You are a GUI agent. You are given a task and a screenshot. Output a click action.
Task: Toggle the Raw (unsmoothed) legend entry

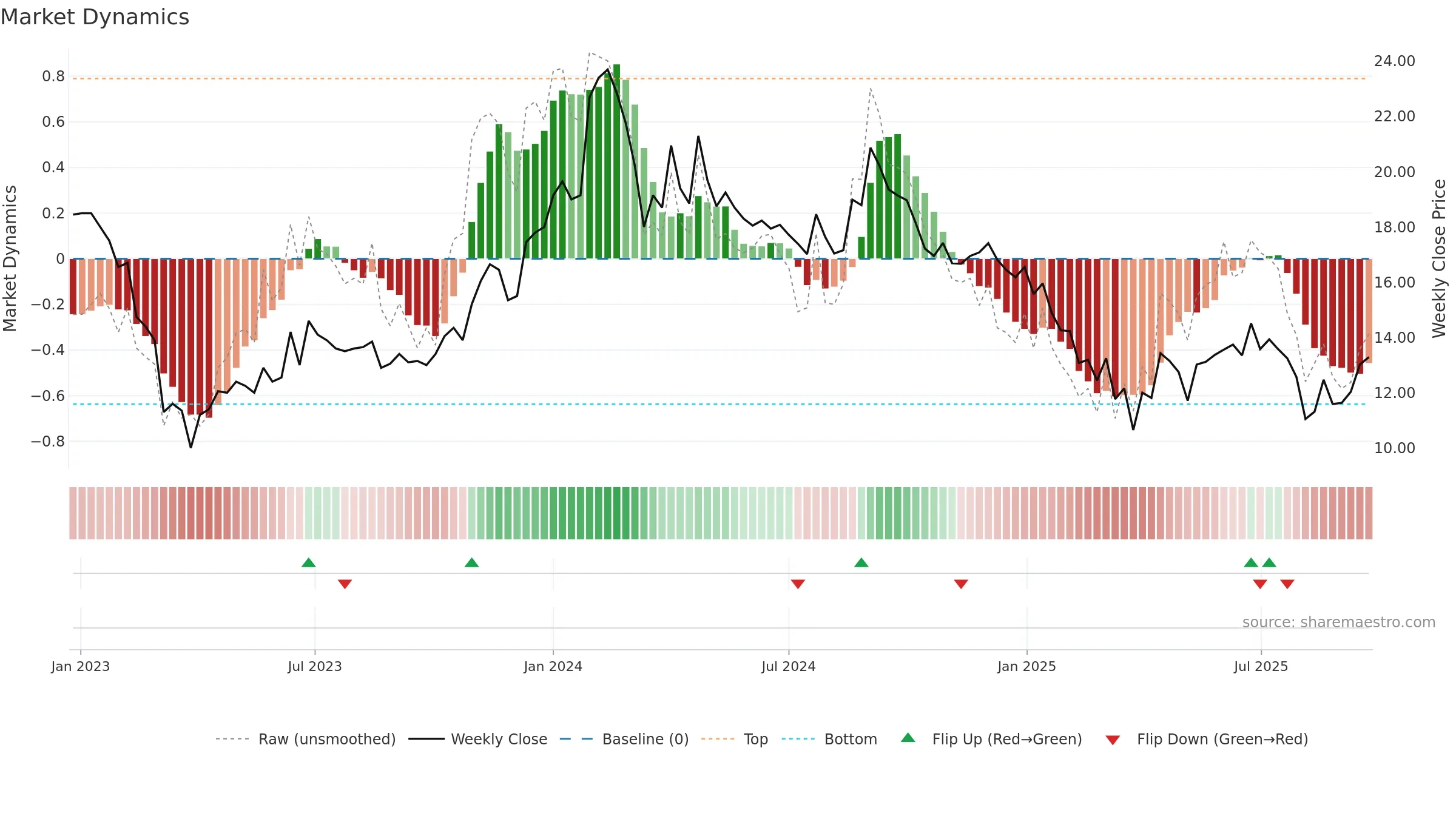click(x=305, y=739)
